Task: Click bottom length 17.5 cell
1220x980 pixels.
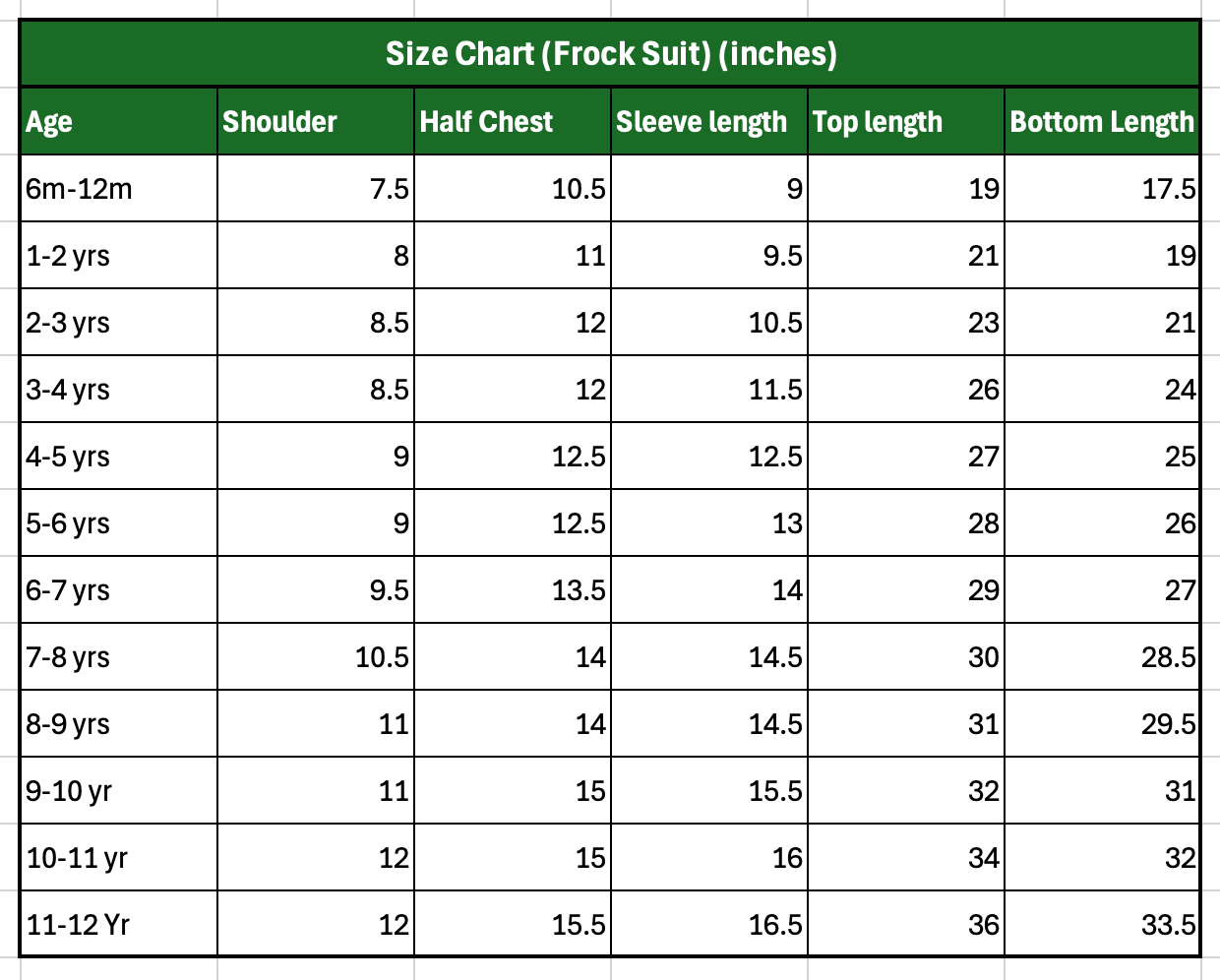Action: [1102, 188]
